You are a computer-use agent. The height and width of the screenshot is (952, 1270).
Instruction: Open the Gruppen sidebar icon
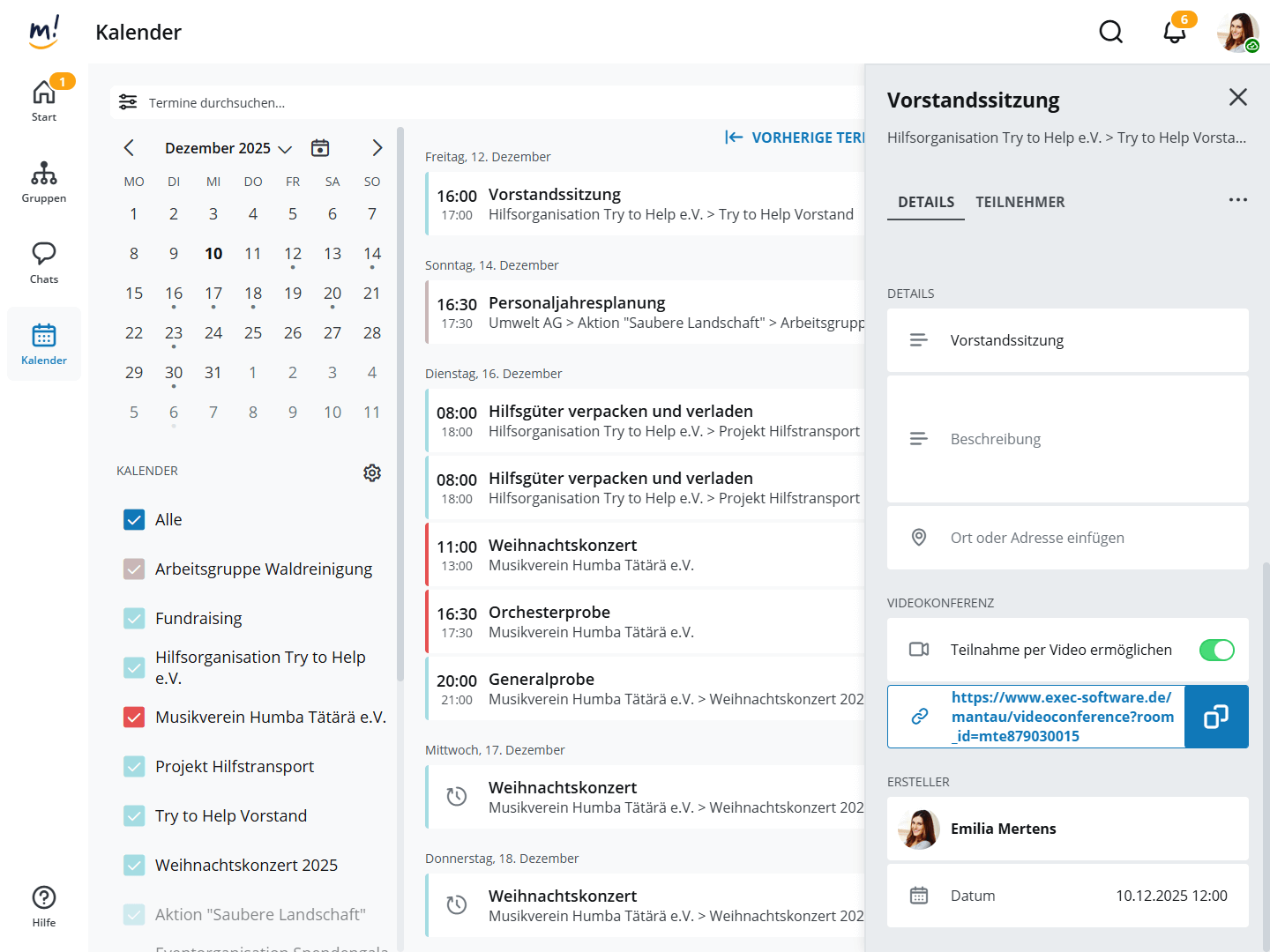44,182
